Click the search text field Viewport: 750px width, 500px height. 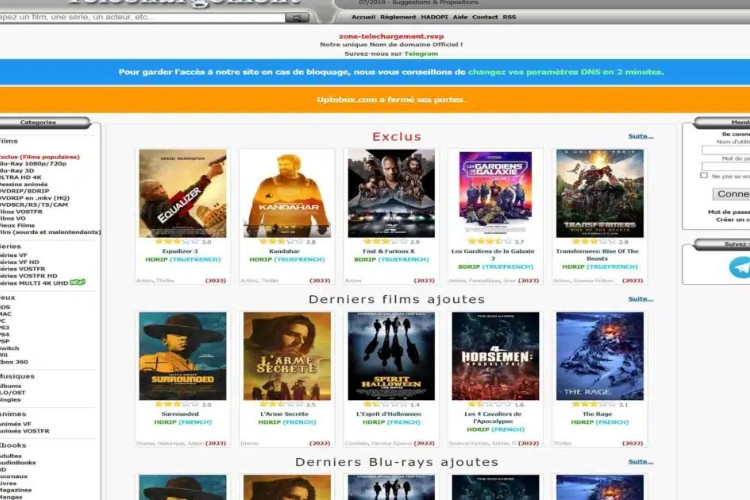142,17
